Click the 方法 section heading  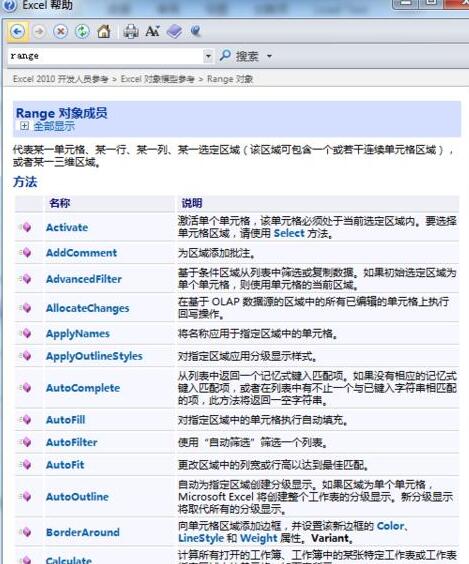25,182
